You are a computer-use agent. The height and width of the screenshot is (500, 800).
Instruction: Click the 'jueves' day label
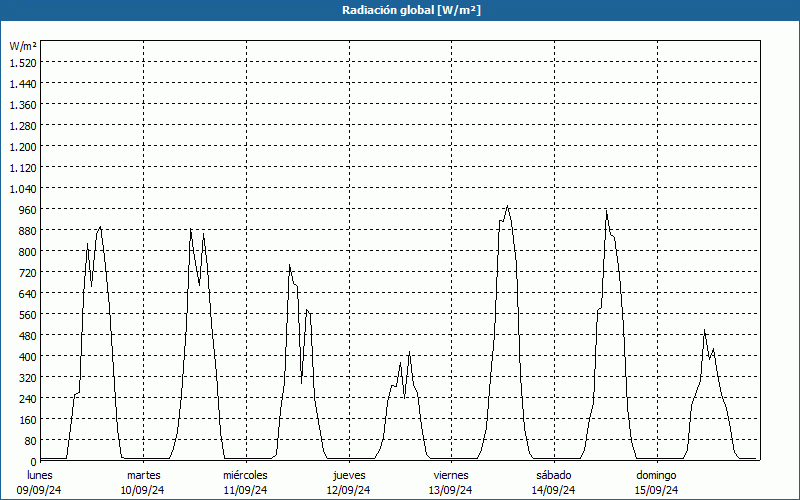point(349,475)
